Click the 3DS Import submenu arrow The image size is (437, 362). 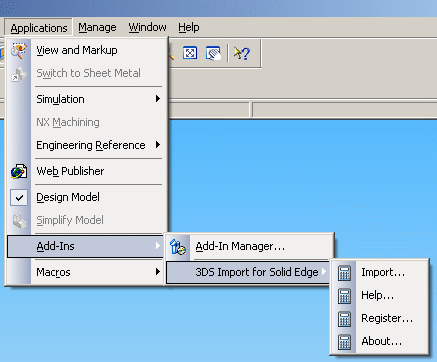[324, 272]
